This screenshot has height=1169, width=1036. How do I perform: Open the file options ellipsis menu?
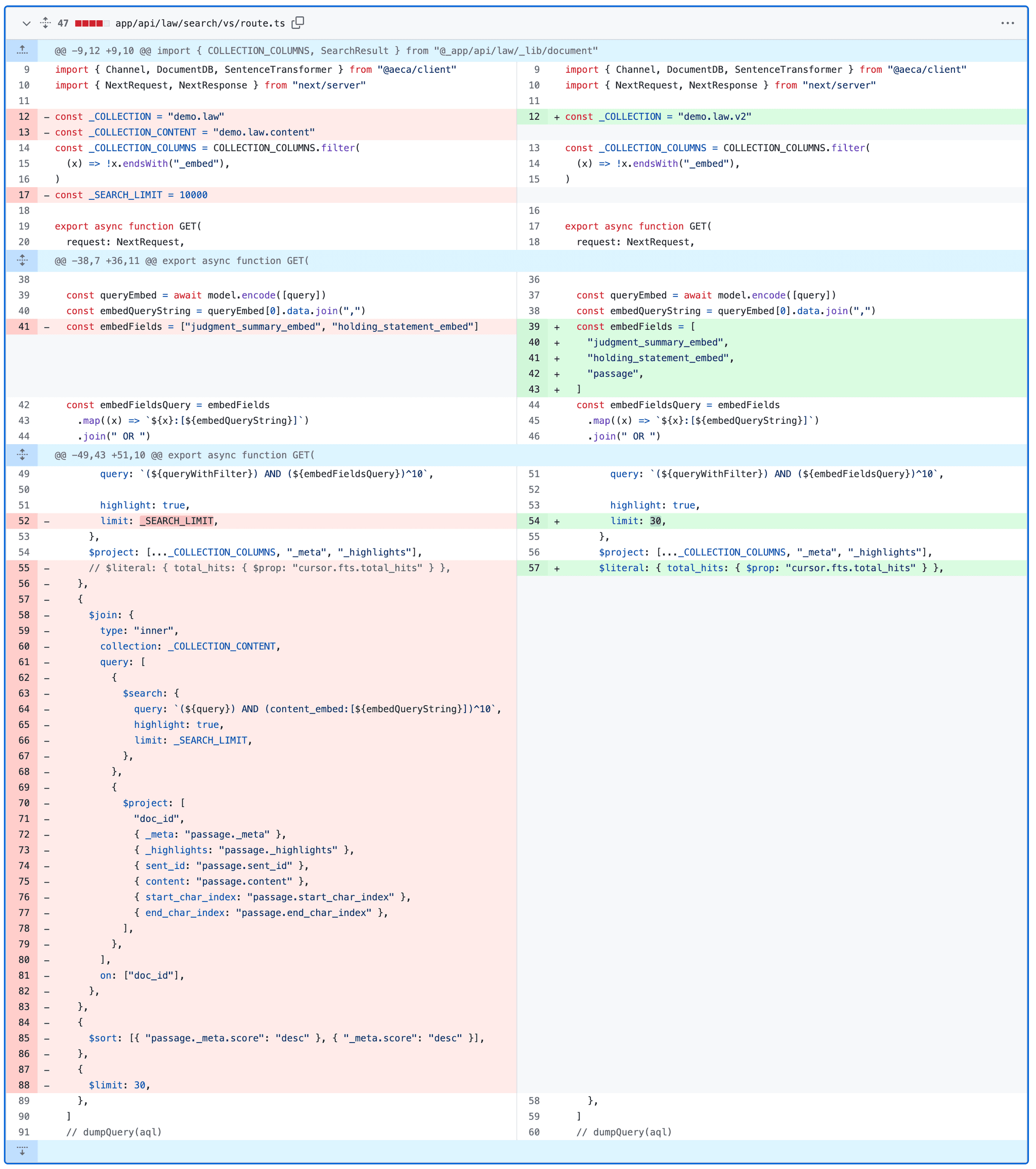pos(1007,23)
